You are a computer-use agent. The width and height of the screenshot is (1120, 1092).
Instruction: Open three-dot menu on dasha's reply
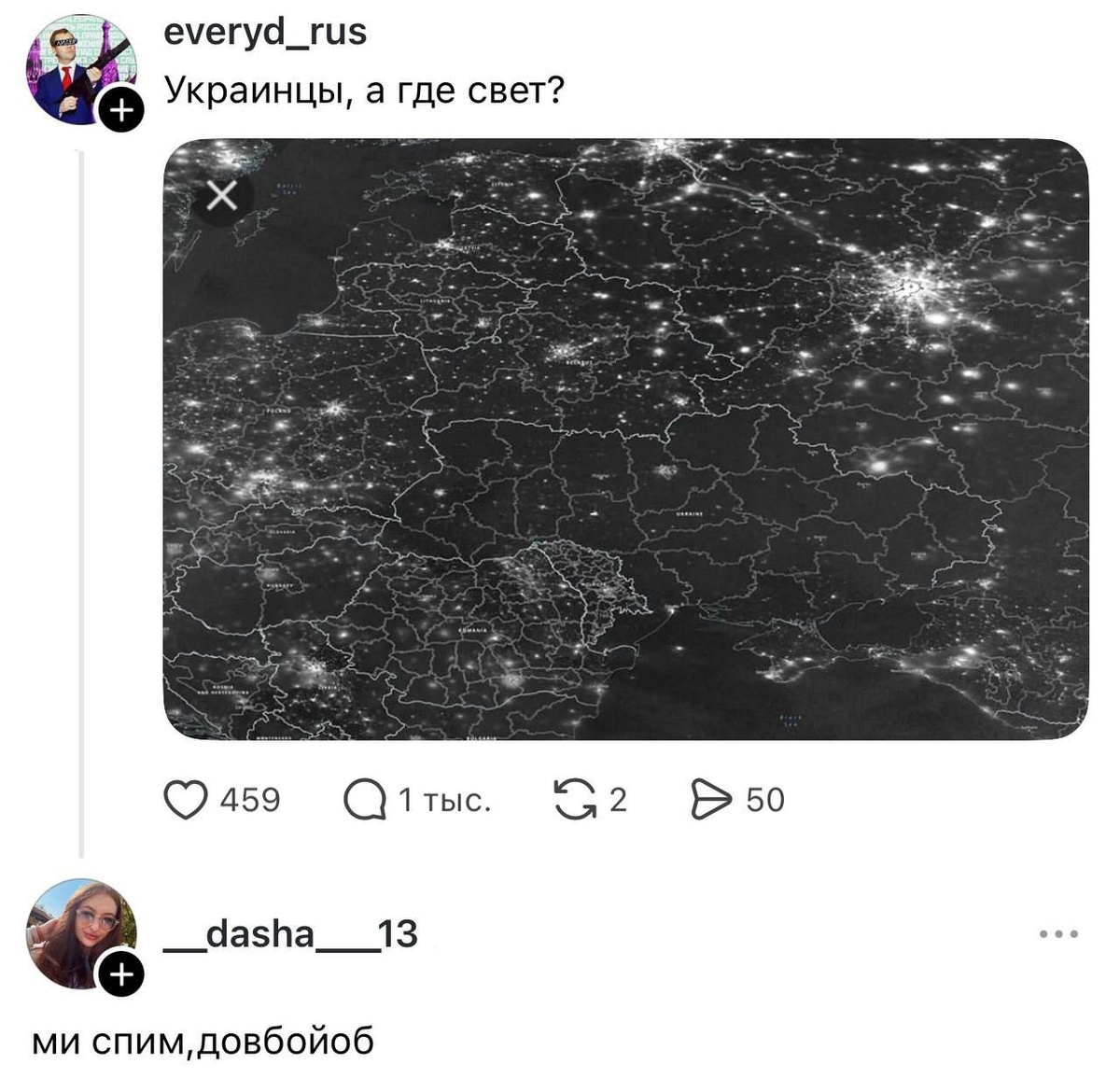1059,933
